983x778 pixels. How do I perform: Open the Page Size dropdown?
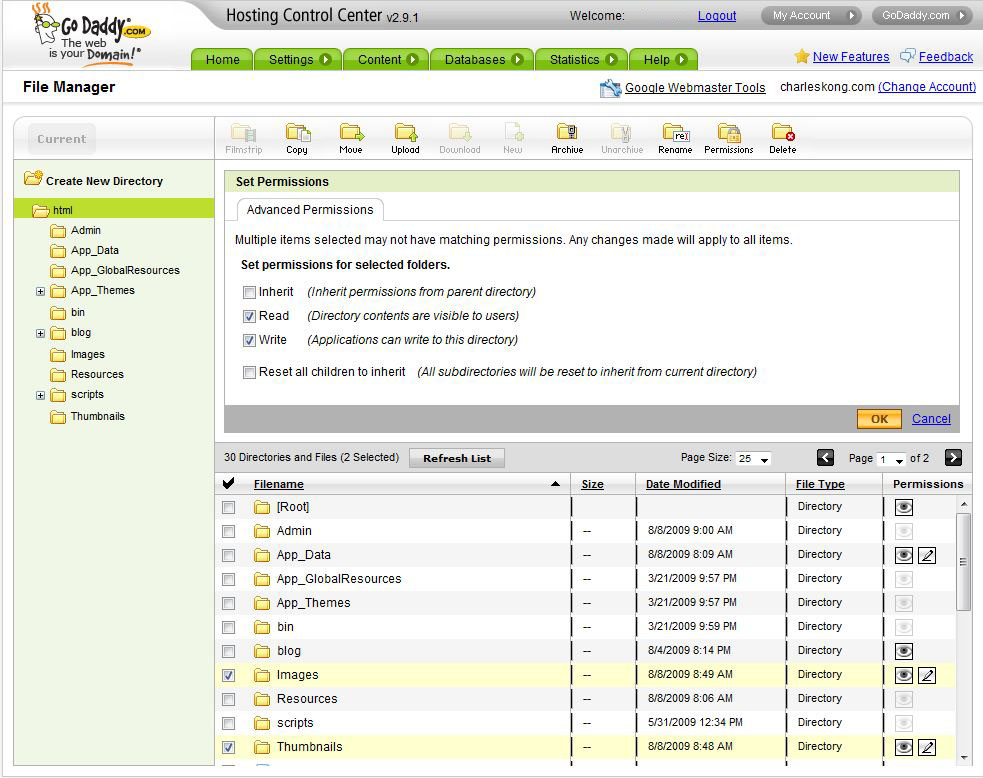(754, 458)
